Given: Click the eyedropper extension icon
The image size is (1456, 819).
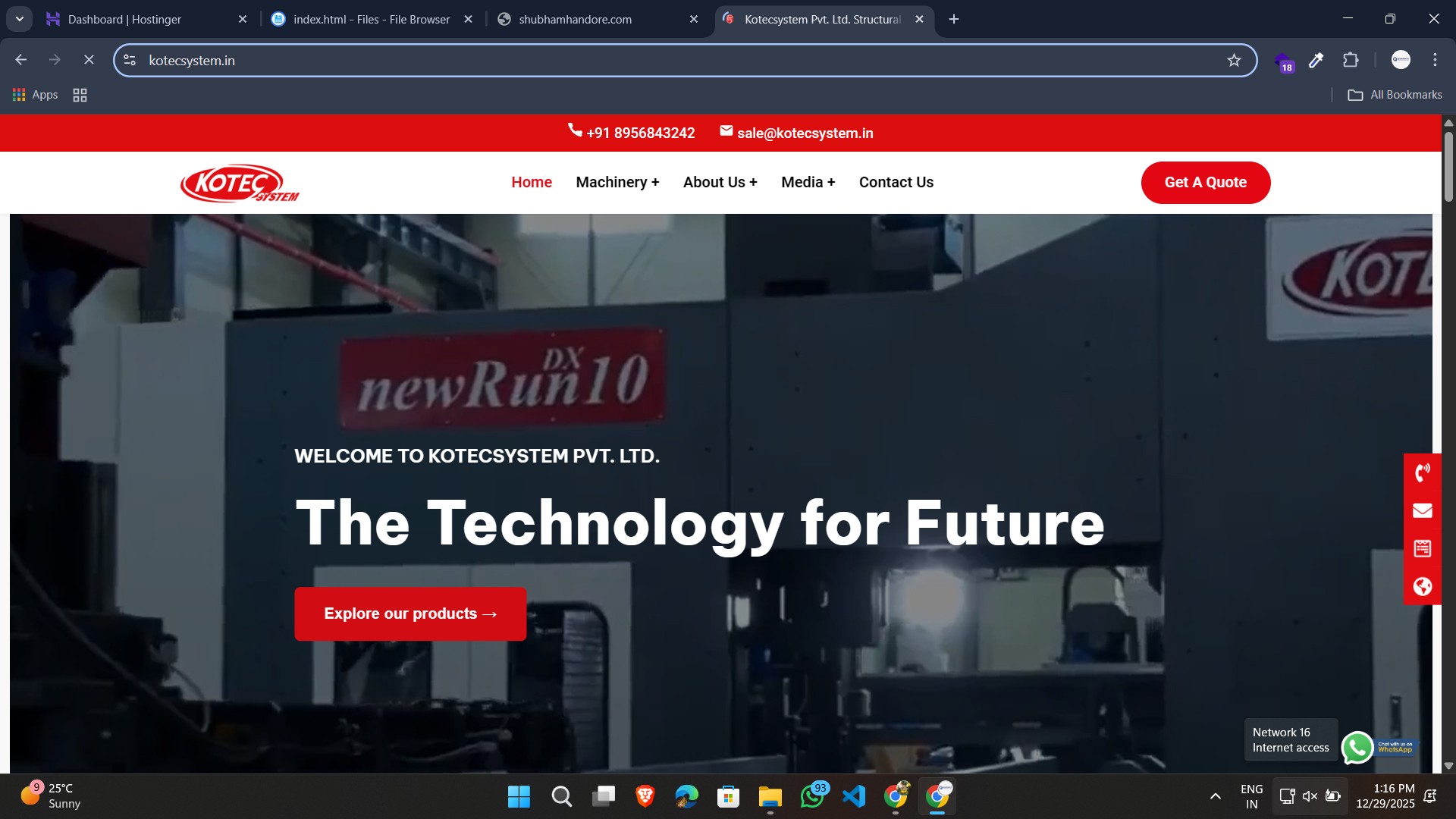Looking at the screenshot, I should (x=1316, y=60).
